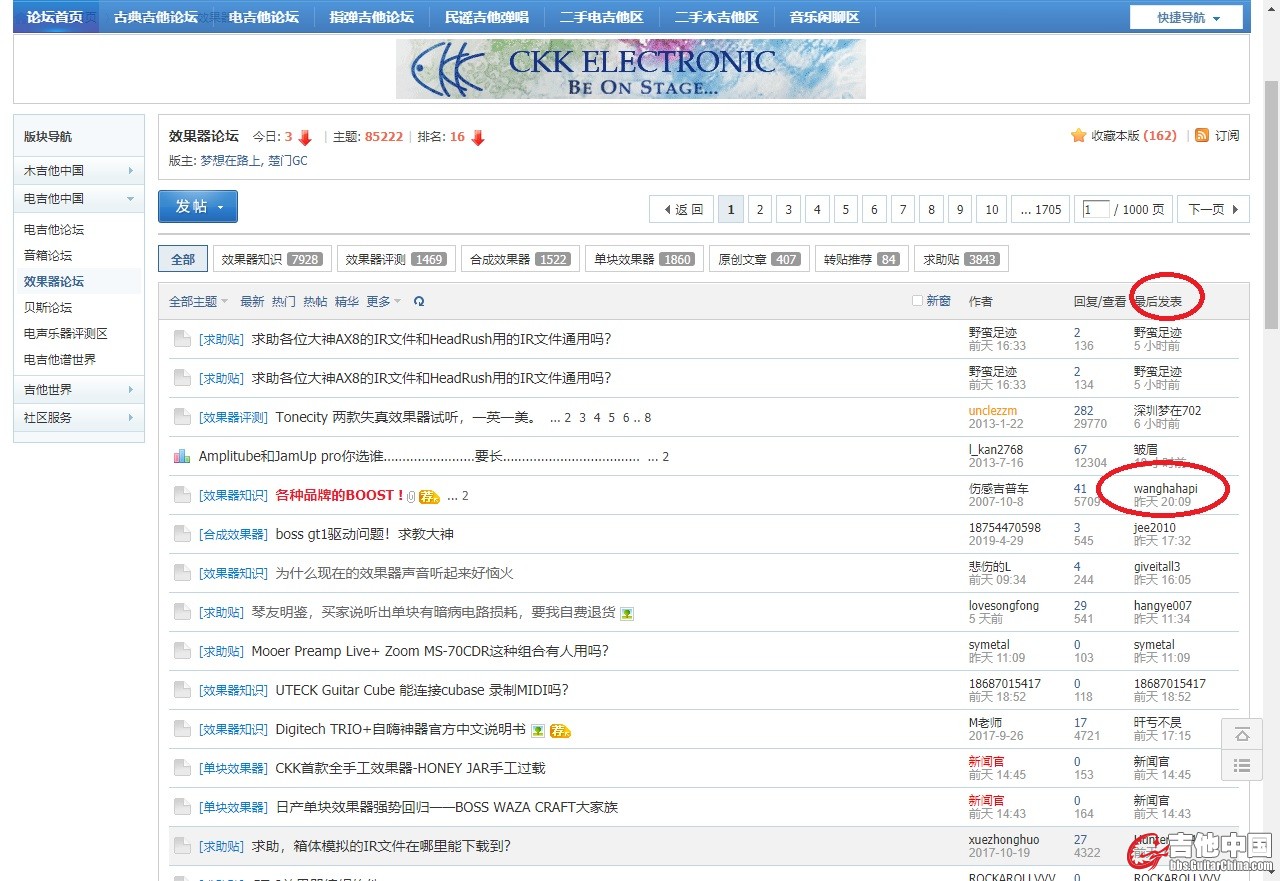Click the image icon after 琴友明鉴 thread title

pyautogui.click(x=627, y=613)
